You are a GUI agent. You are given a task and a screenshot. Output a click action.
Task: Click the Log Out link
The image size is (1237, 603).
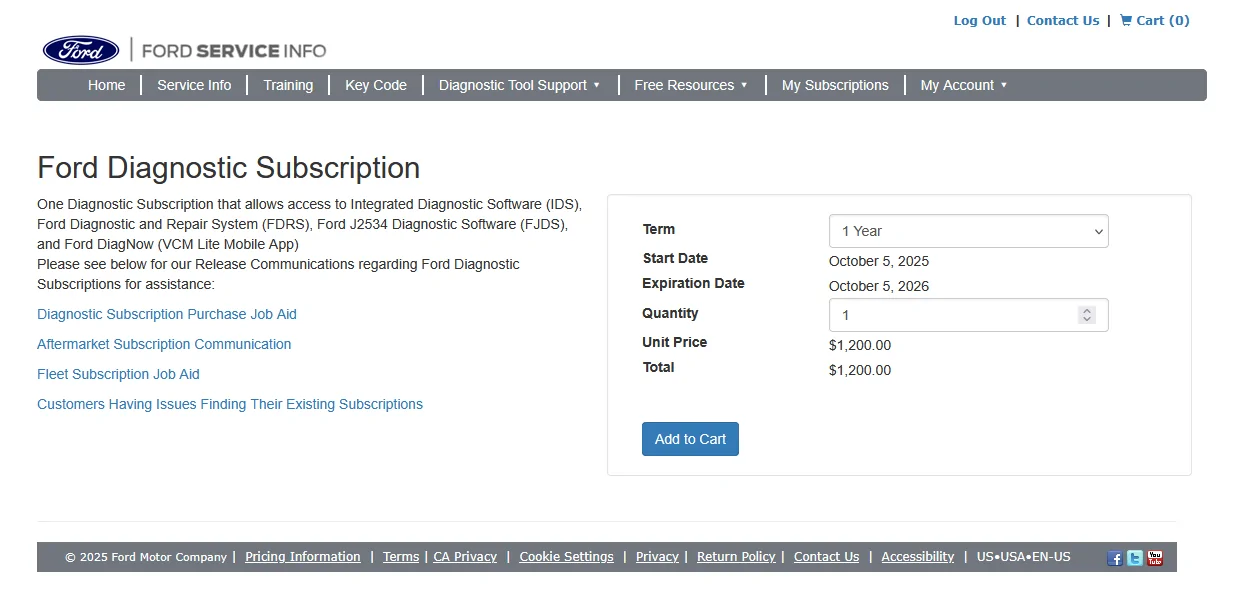[x=979, y=21]
